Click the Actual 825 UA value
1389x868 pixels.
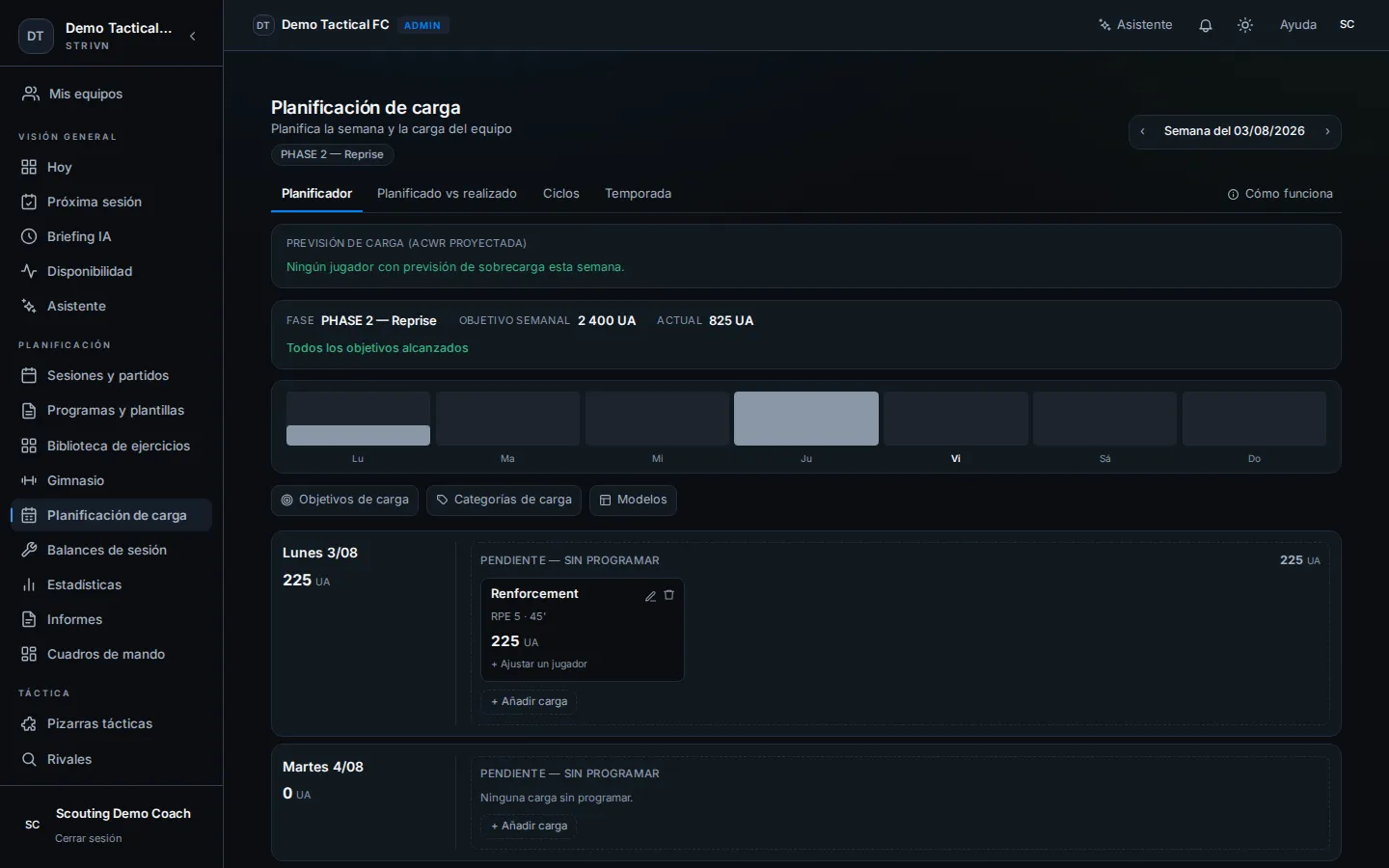[731, 320]
